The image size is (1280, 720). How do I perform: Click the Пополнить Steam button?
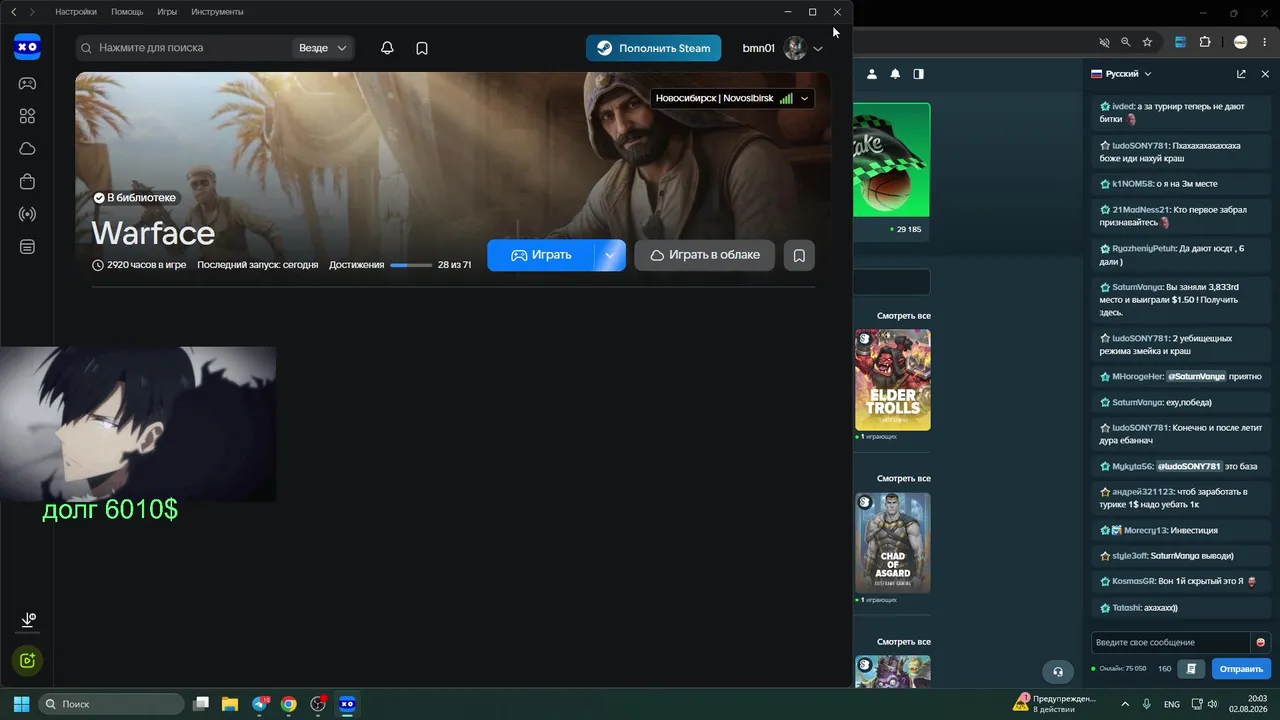click(654, 48)
